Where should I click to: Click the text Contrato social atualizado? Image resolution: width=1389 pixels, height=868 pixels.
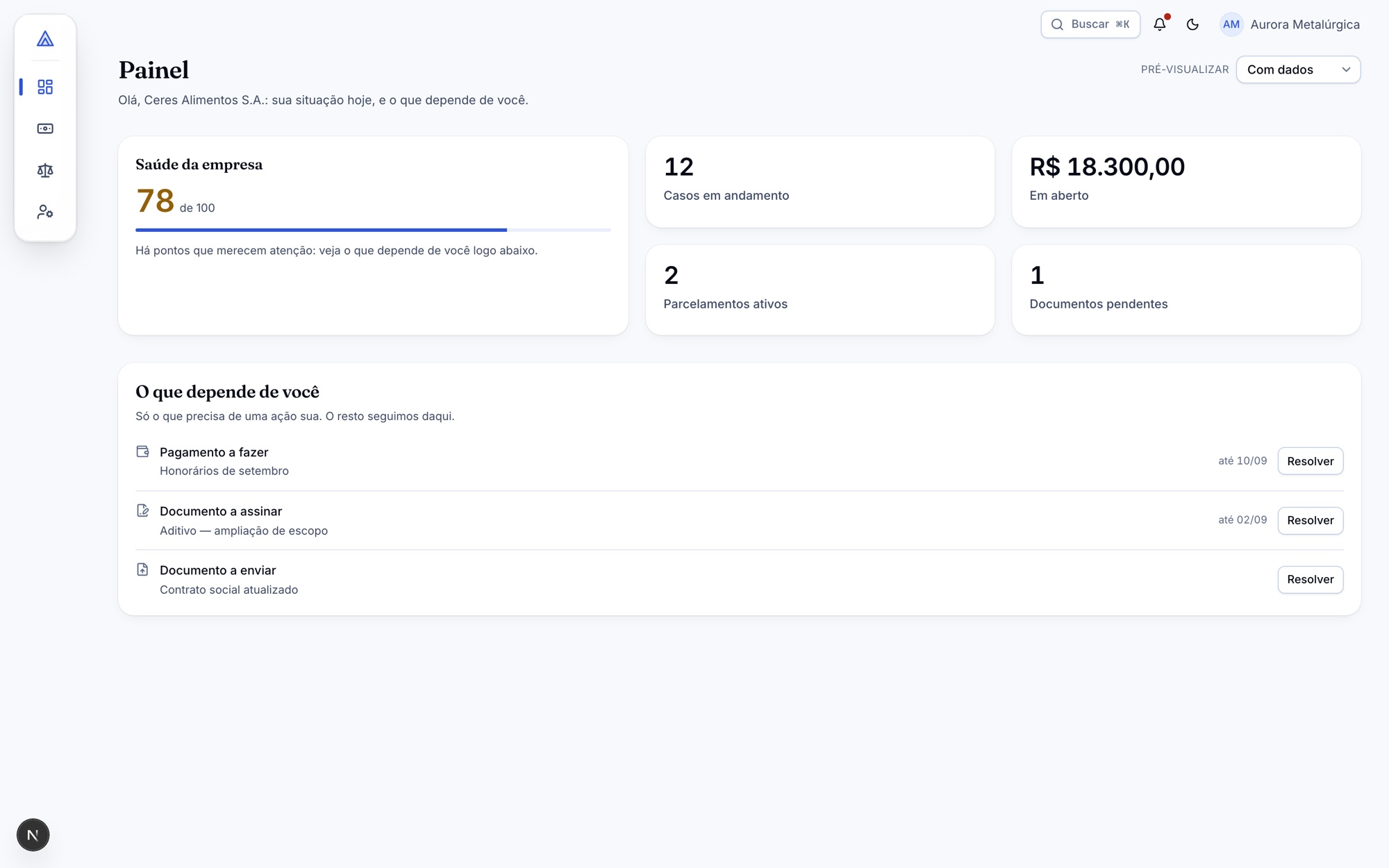(x=228, y=590)
